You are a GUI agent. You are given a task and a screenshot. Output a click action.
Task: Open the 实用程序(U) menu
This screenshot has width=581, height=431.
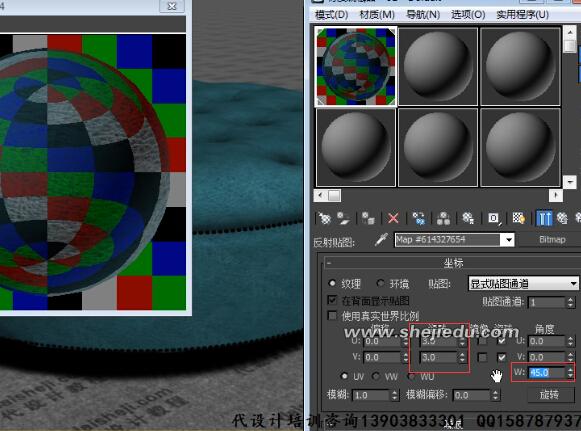click(522, 14)
